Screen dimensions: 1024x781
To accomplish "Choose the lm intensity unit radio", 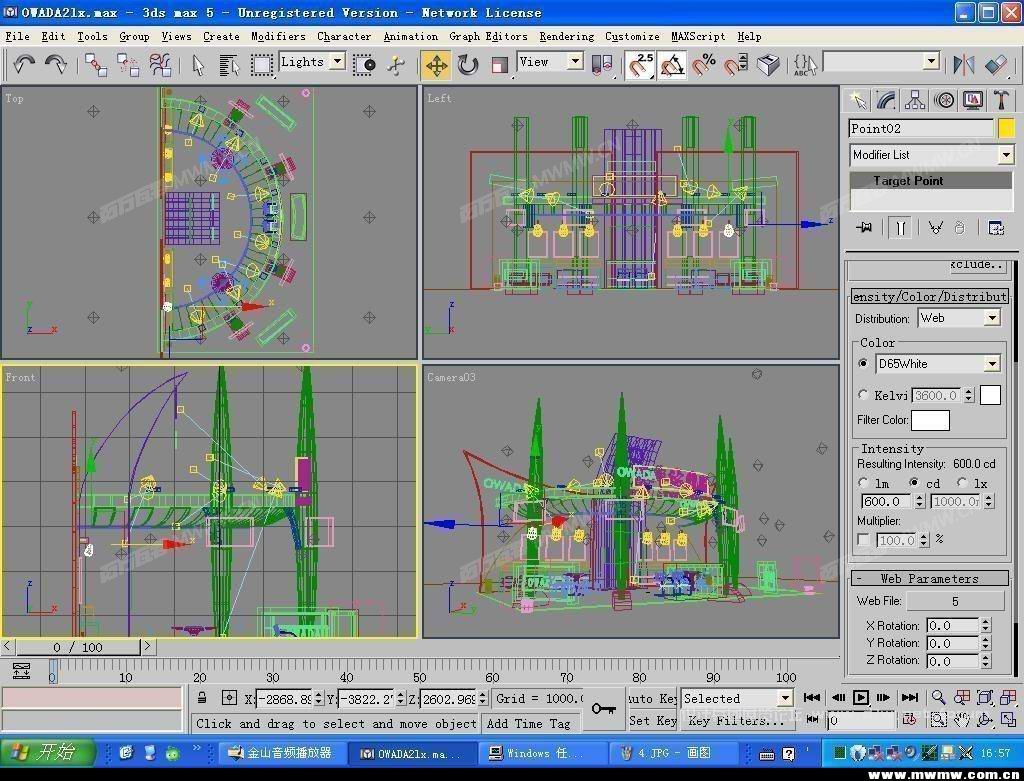I will (863, 483).
